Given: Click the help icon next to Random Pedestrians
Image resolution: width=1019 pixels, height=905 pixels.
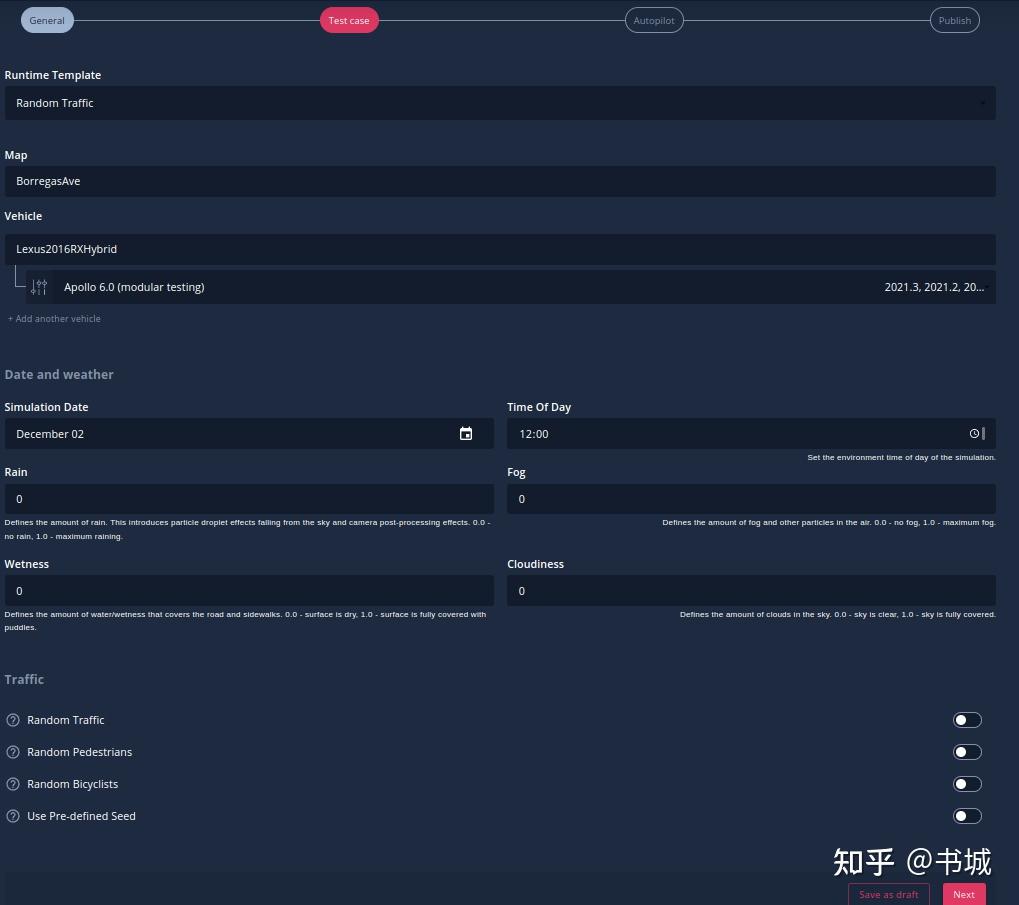Looking at the screenshot, I should pyautogui.click(x=13, y=752).
